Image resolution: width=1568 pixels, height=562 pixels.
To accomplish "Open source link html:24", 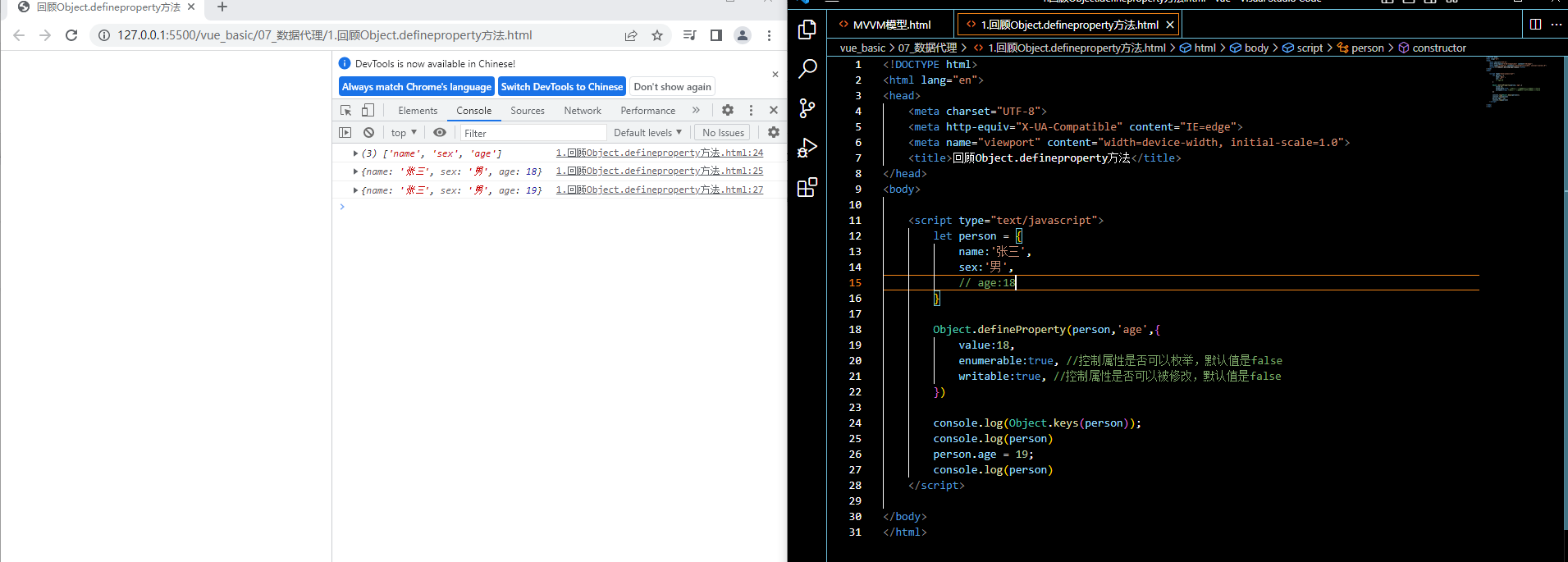I will click(660, 153).
